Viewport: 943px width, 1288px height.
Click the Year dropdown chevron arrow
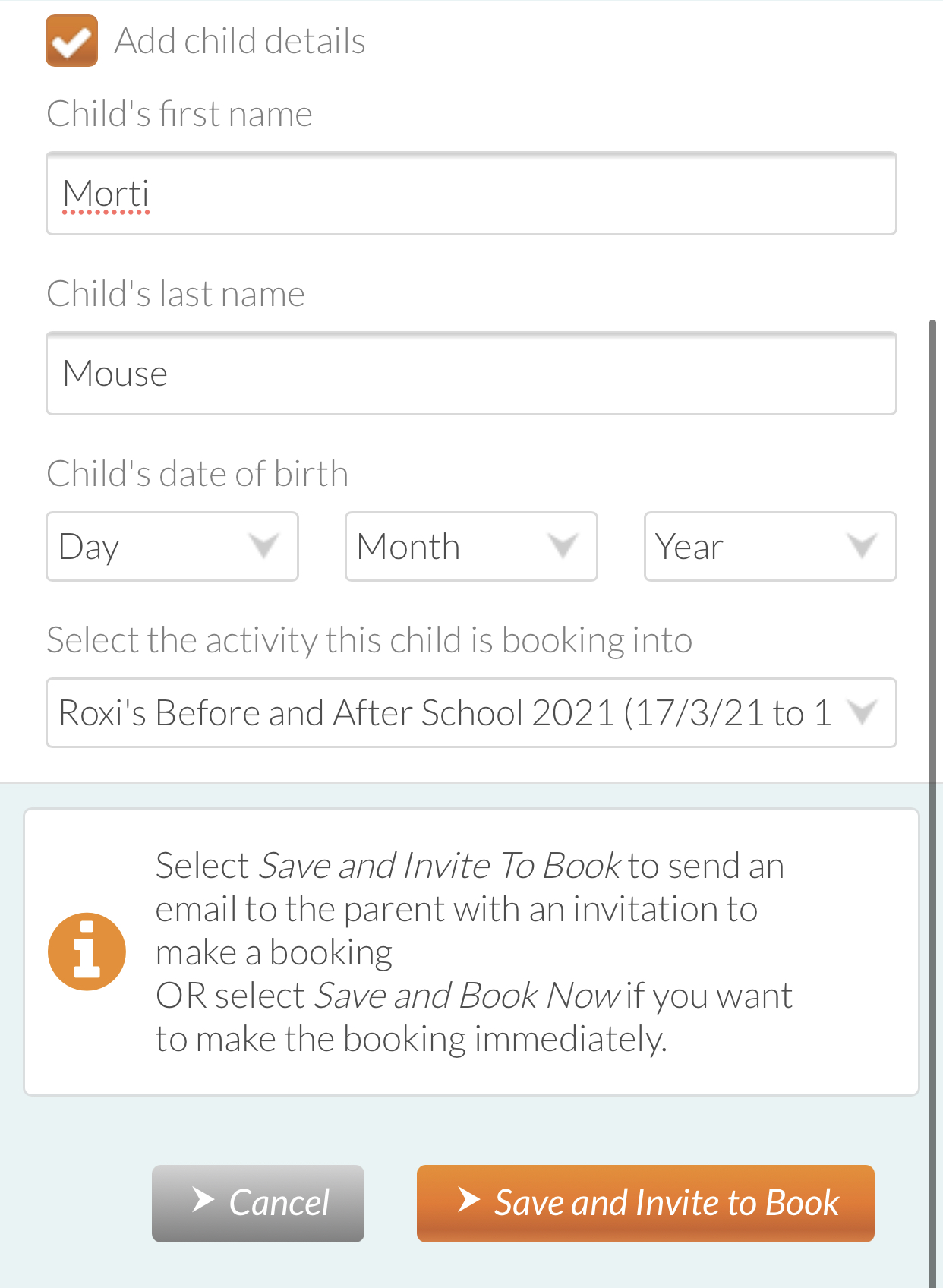tap(862, 546)
